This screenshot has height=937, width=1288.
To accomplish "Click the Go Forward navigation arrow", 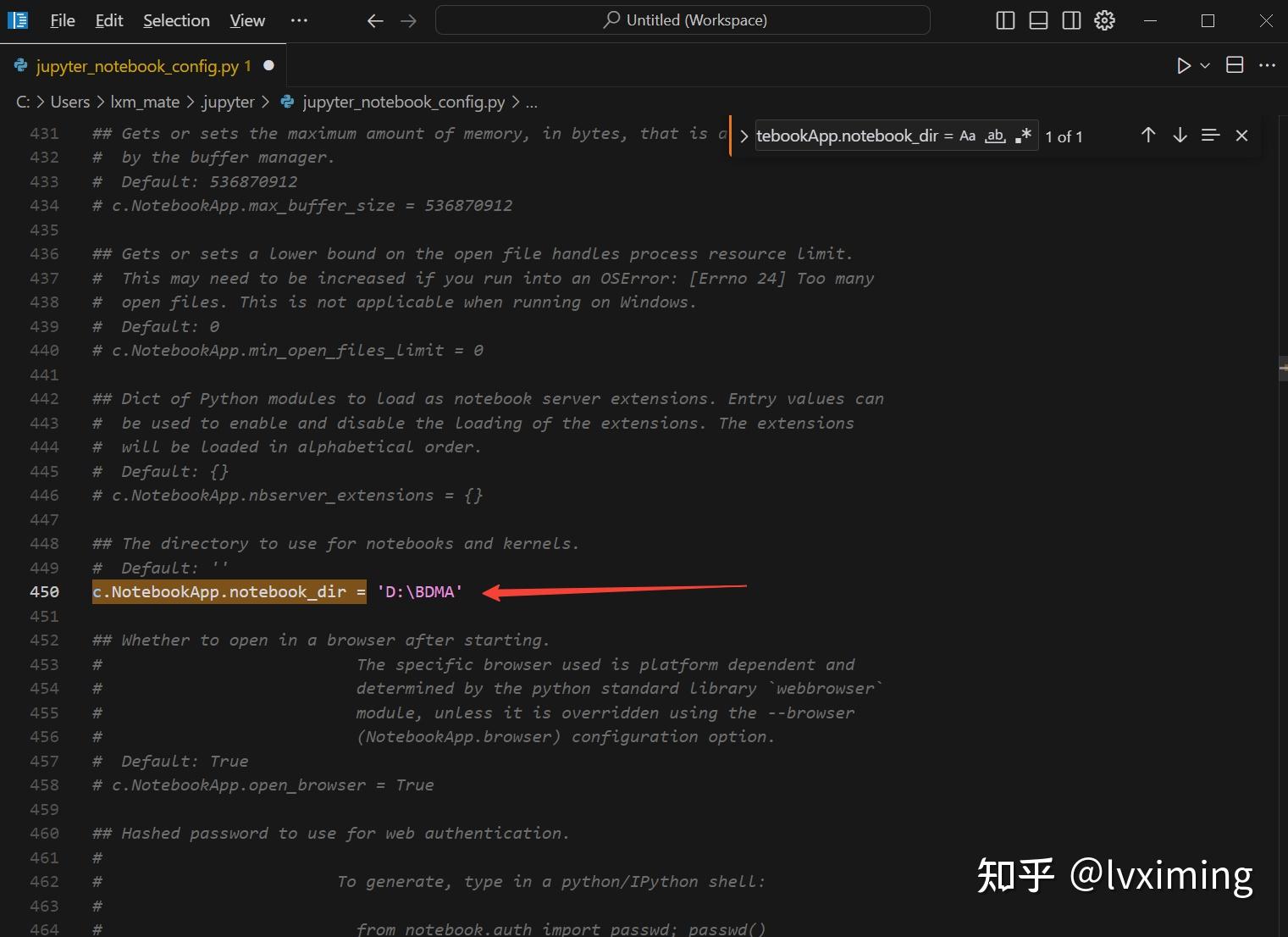I will tap(408, 20).
